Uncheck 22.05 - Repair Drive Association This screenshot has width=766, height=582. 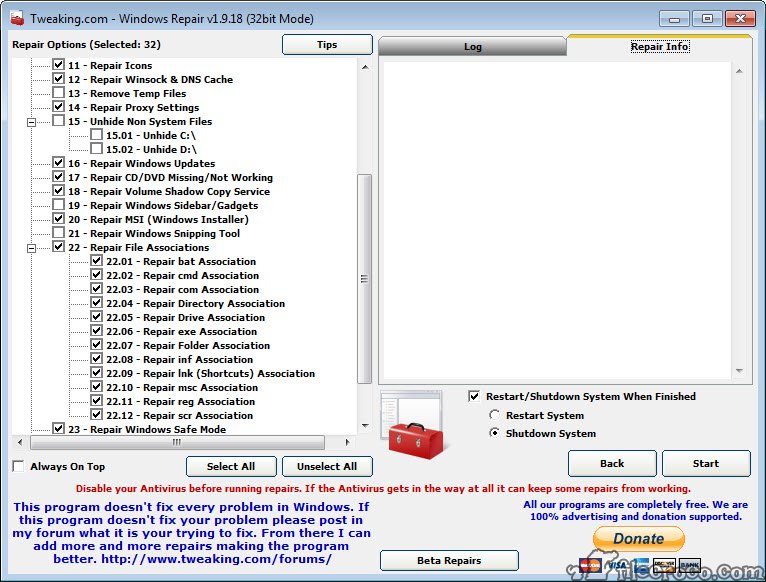(97, 317)
